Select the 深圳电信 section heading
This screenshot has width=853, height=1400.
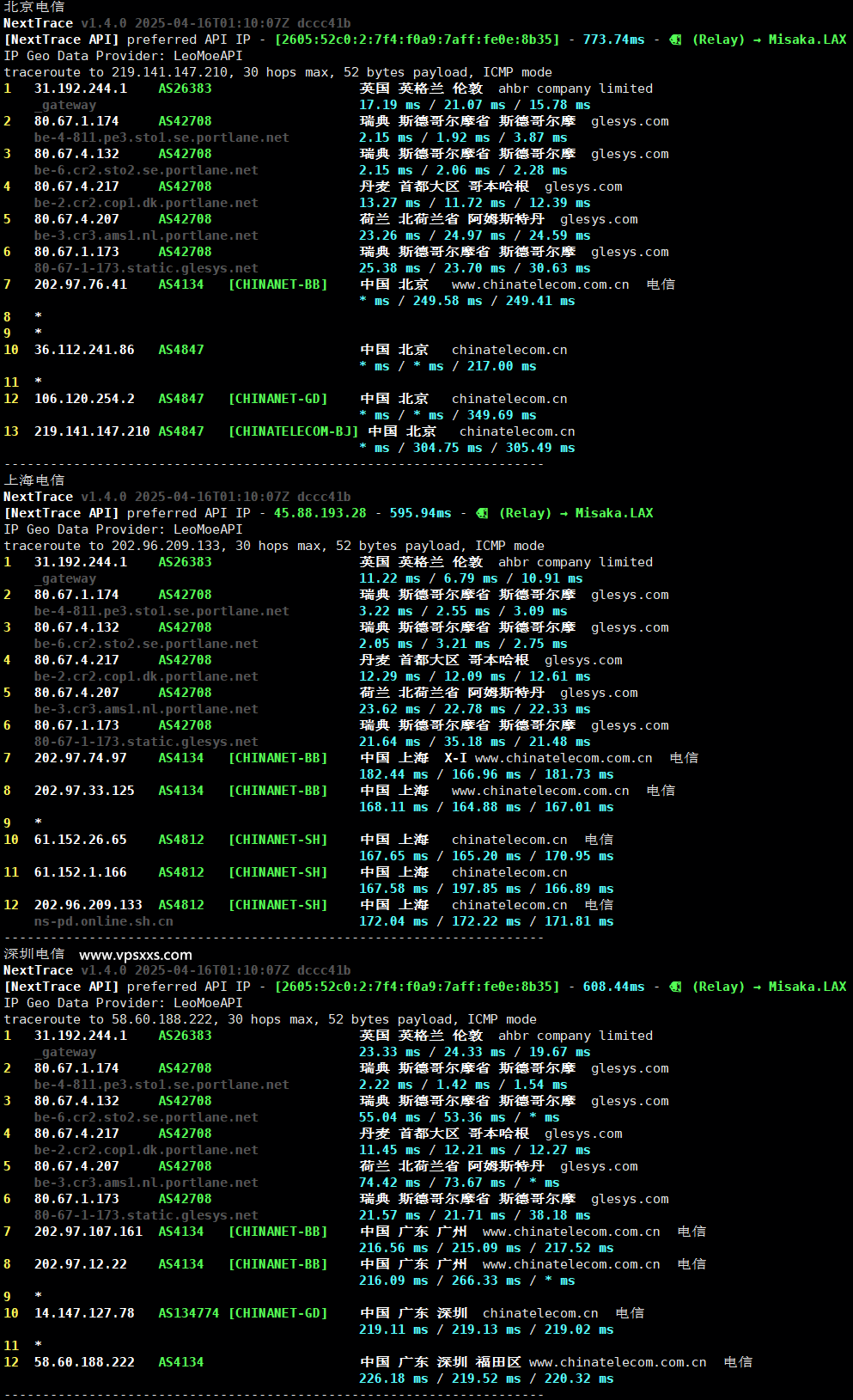pos(34,954)
